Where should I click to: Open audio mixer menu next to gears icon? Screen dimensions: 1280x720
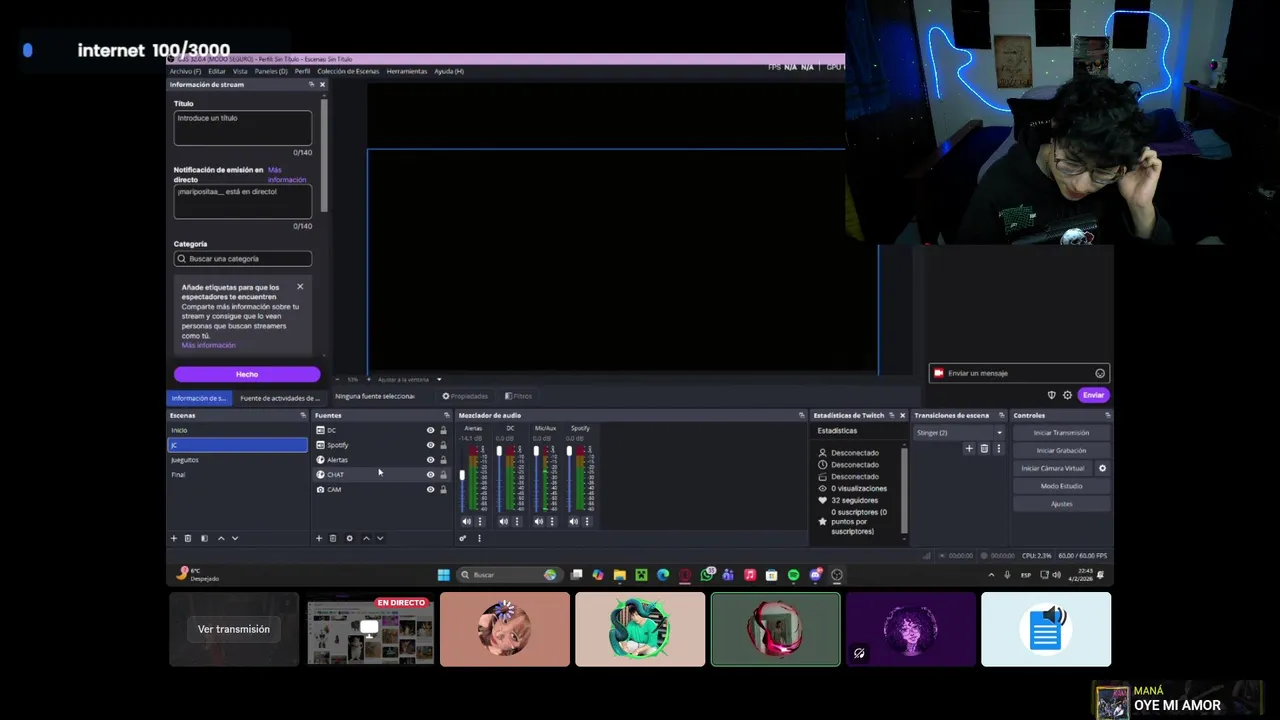coord(479,538)
